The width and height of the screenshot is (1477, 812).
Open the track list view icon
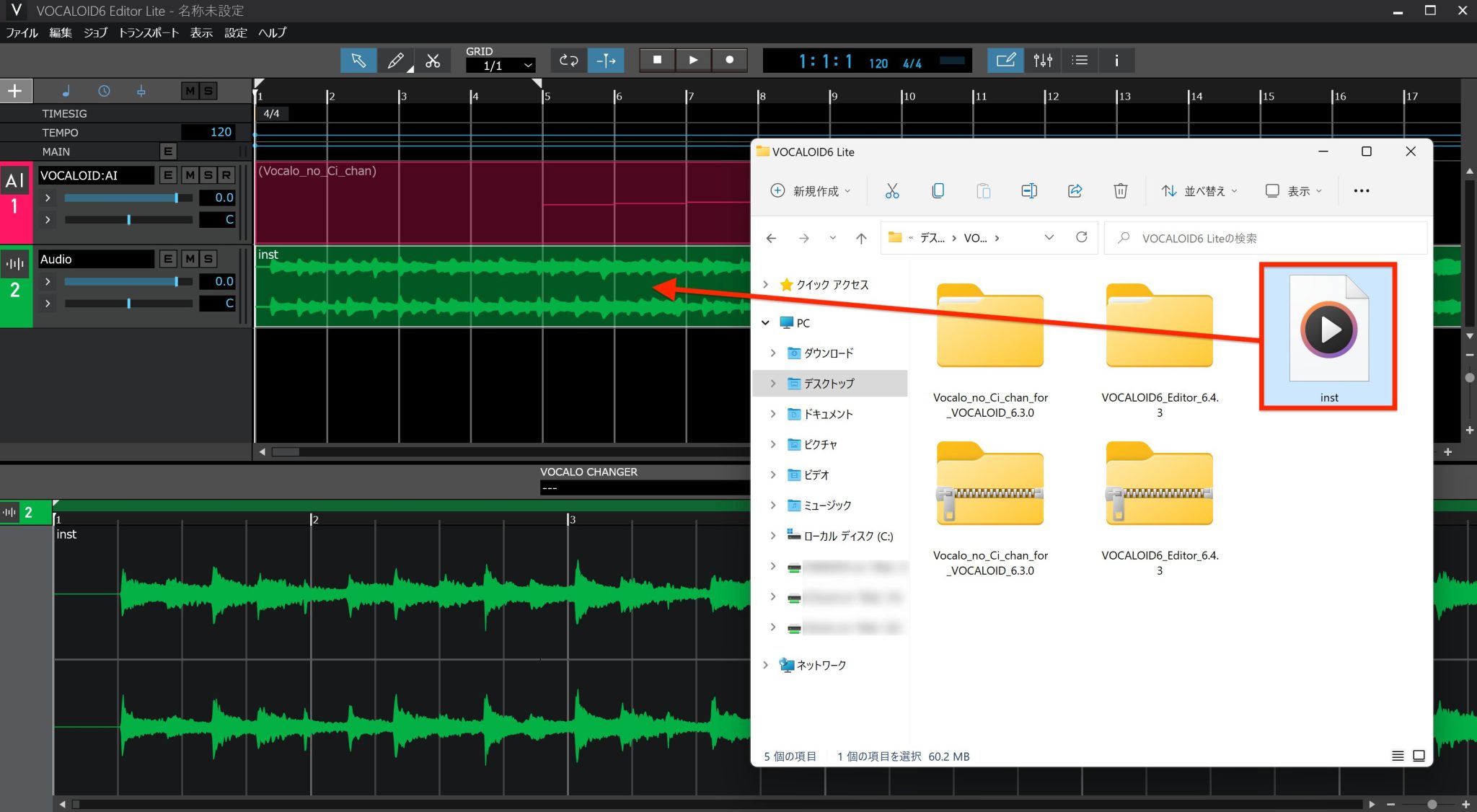[1080, 61]
